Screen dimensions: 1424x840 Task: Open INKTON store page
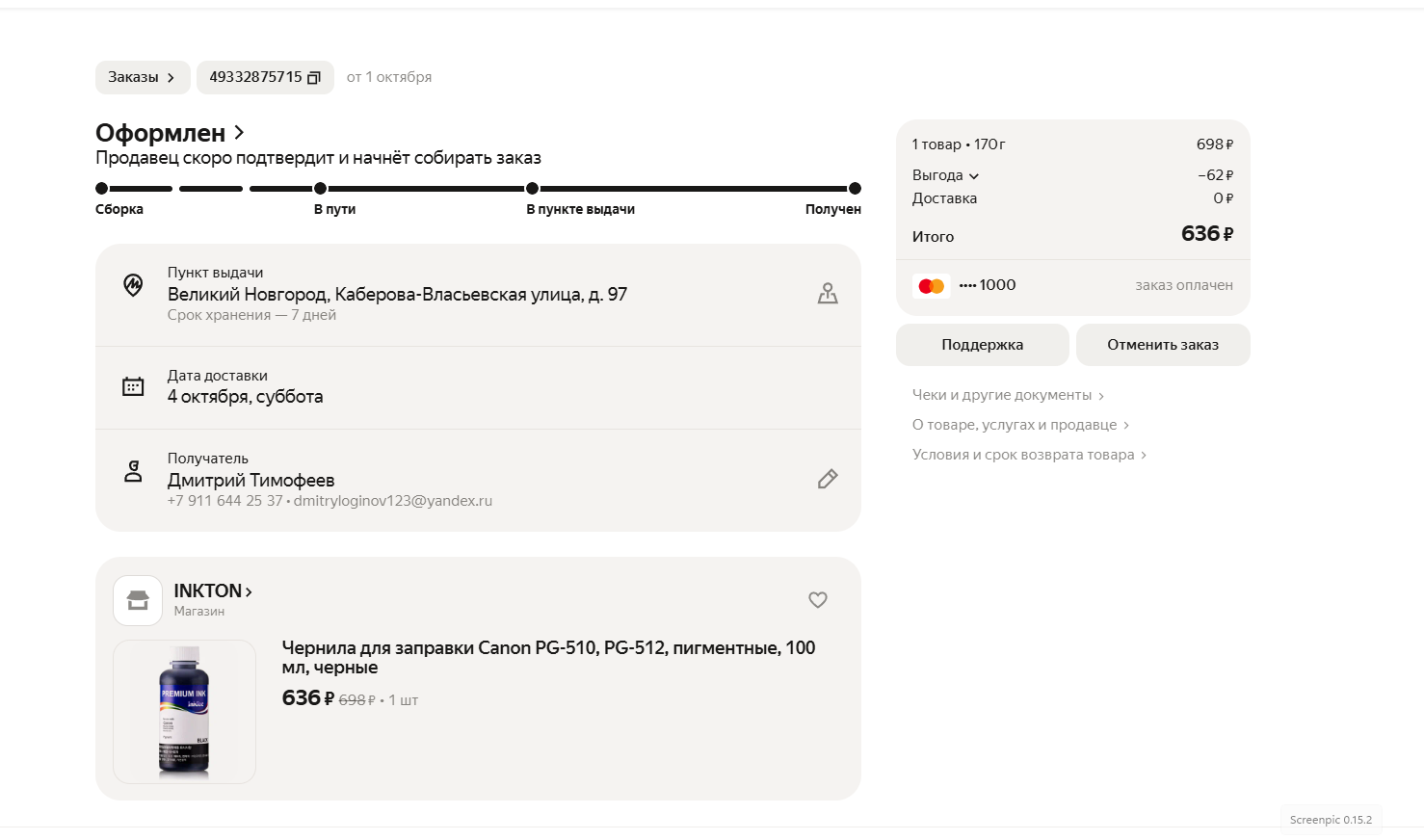(212, 591)
